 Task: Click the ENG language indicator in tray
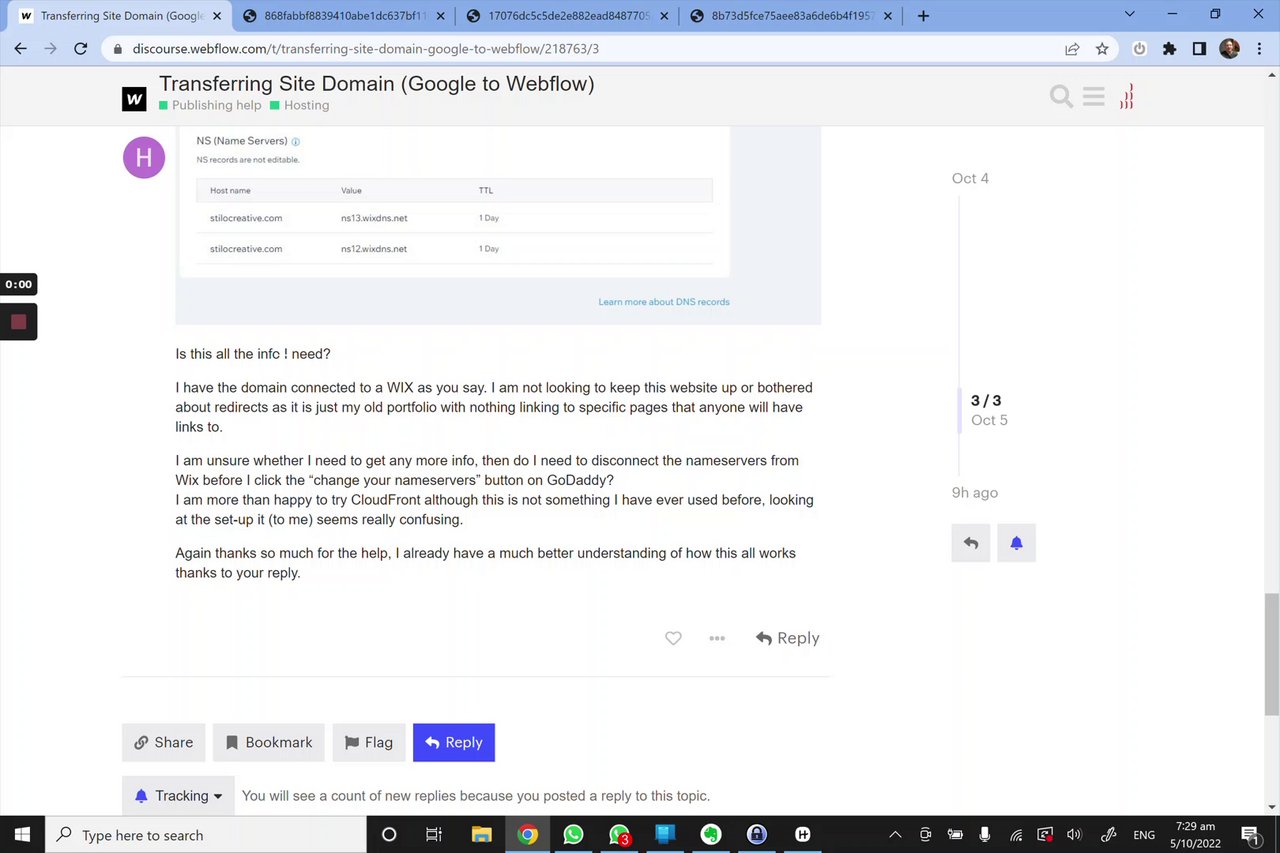(1143, 835)
